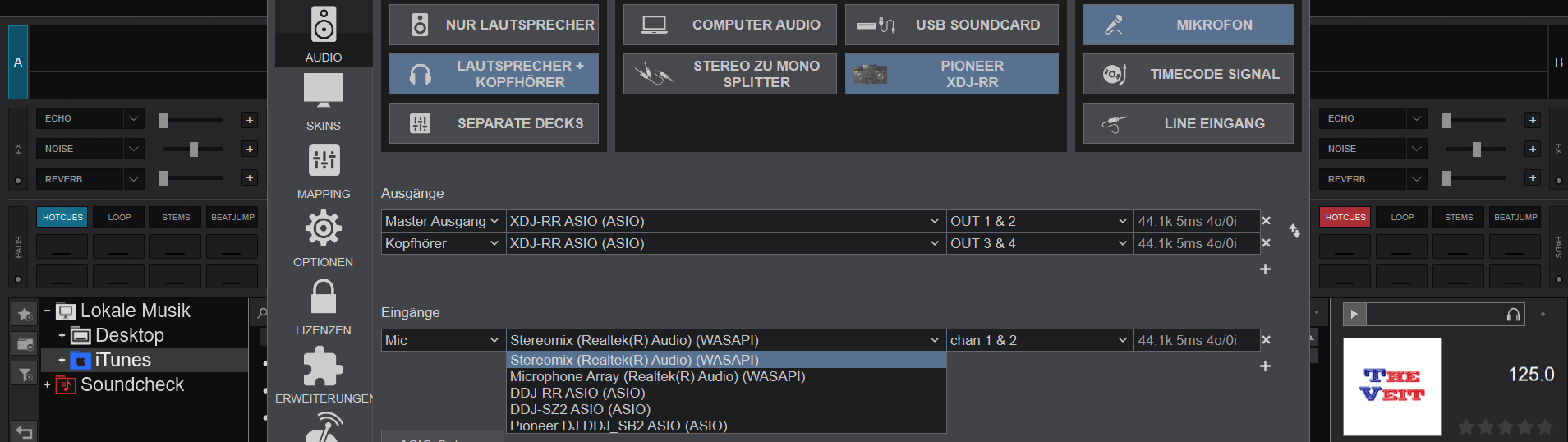Open the AUDIO settings section
1568x442 pixels.
(x=324, y=34)
